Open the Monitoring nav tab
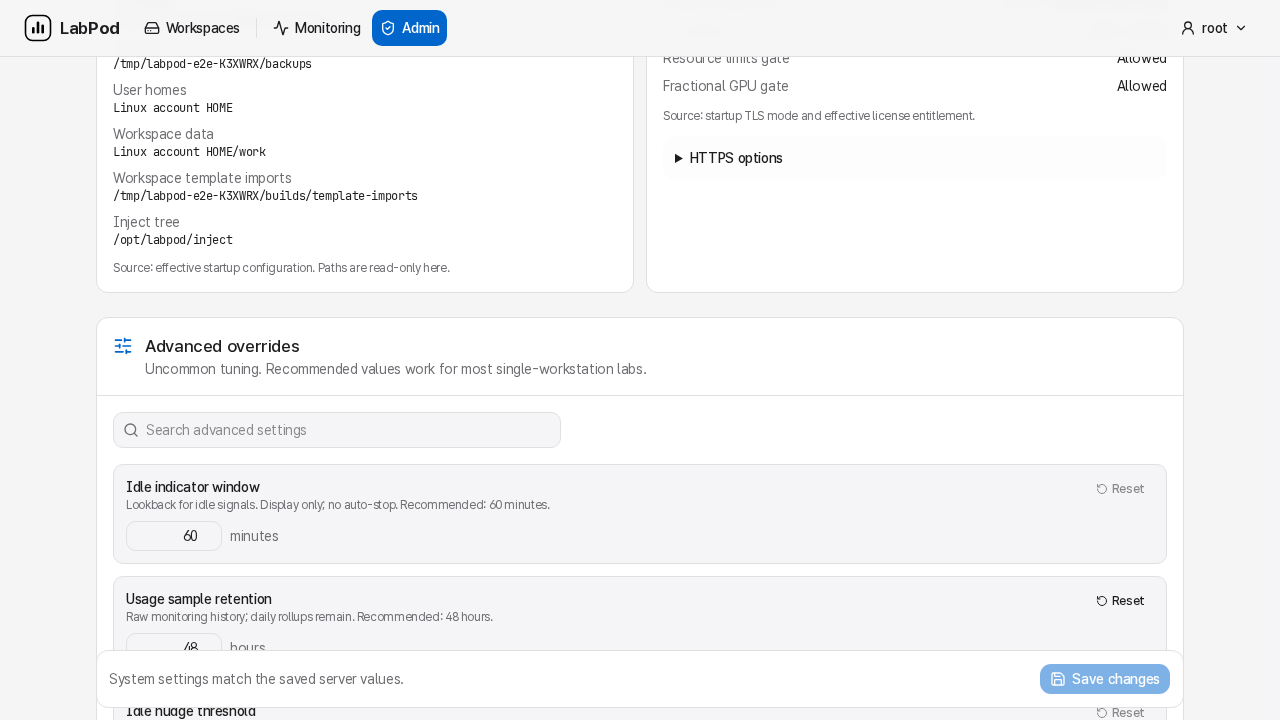Image resolution: width=1280 pixels, height=720 pixels. 317,28
